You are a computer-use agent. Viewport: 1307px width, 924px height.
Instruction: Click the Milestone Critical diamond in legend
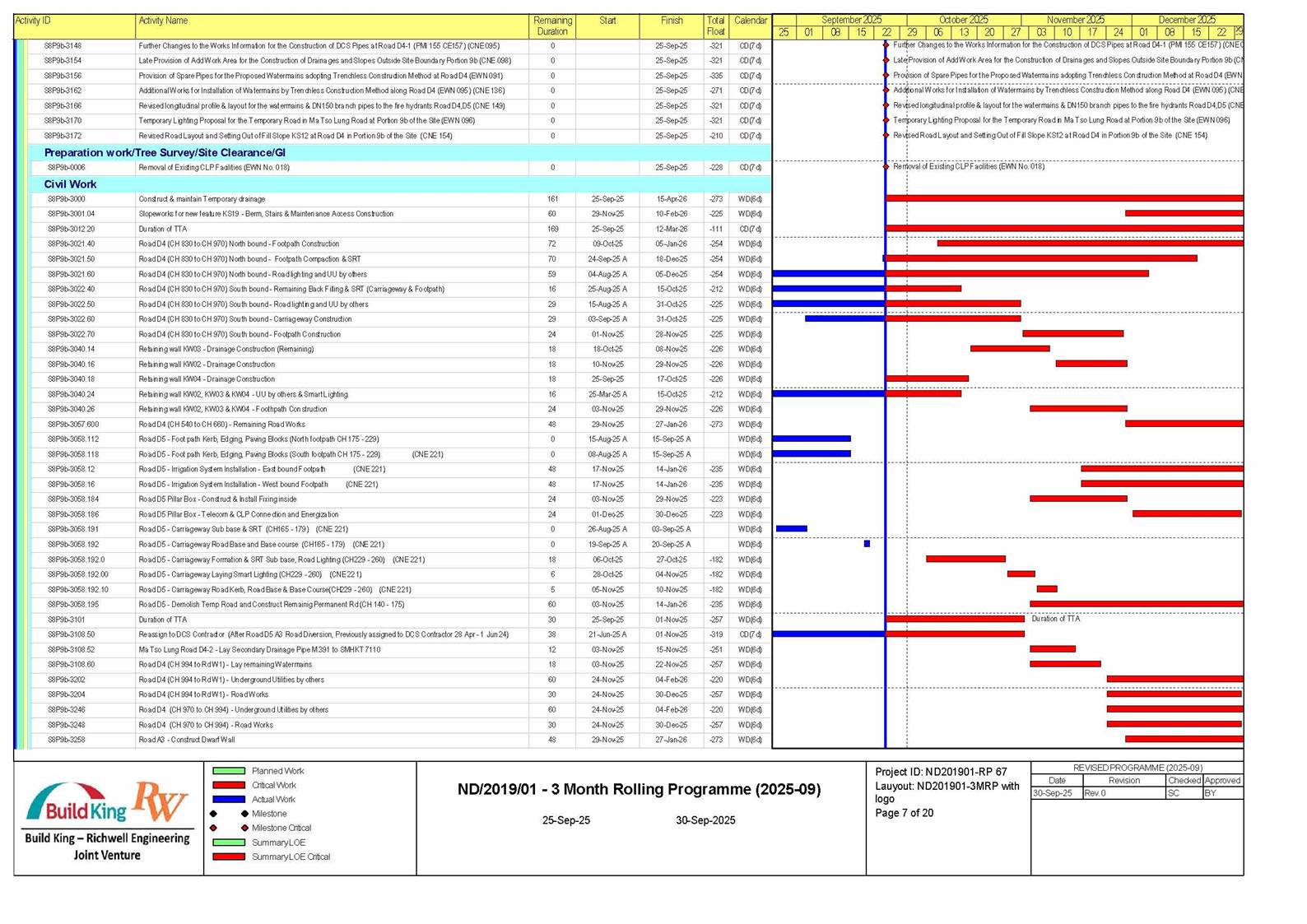pos(244,828)
